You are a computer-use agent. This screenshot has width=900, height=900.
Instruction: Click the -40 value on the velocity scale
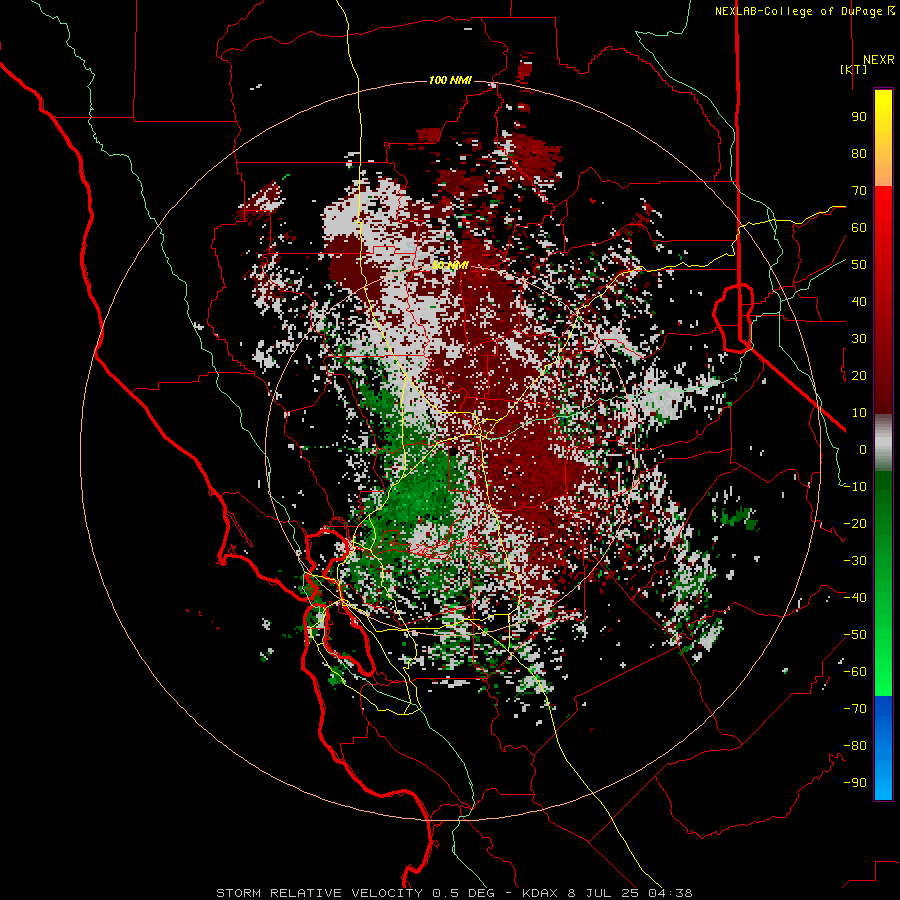click(855, 598)
